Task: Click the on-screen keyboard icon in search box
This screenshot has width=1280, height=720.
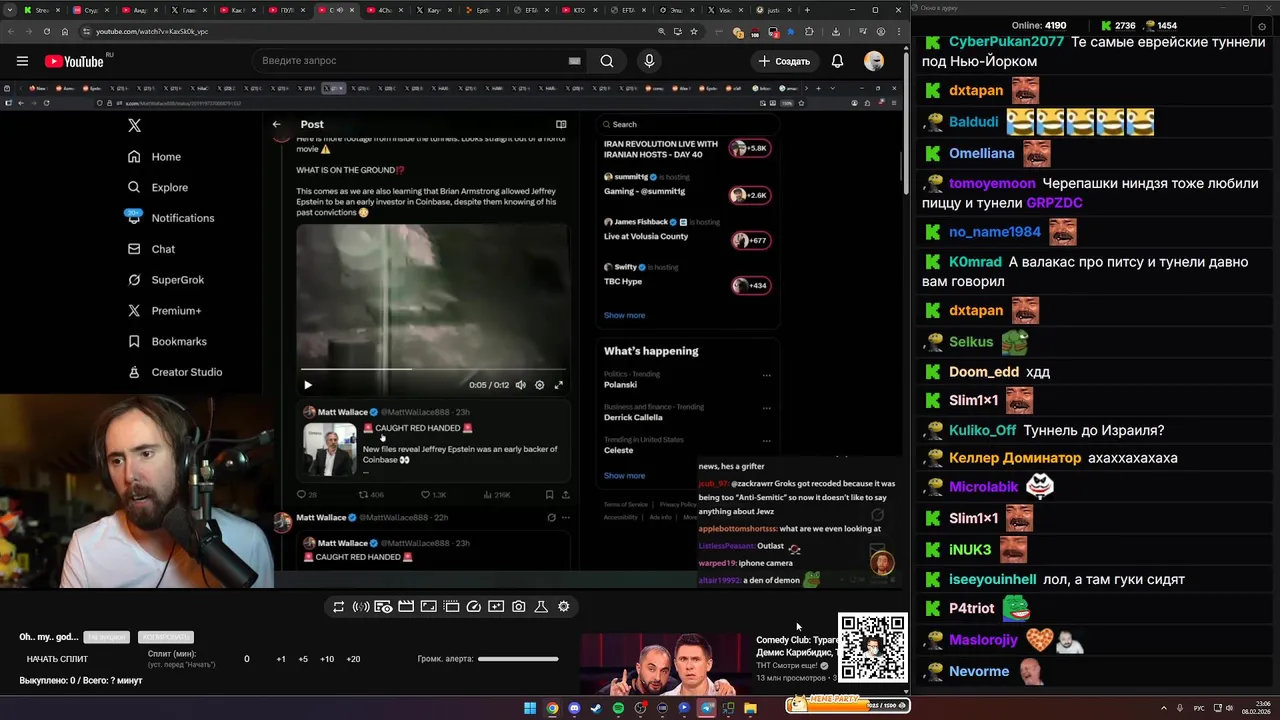Action: click(x=574, y=61)
